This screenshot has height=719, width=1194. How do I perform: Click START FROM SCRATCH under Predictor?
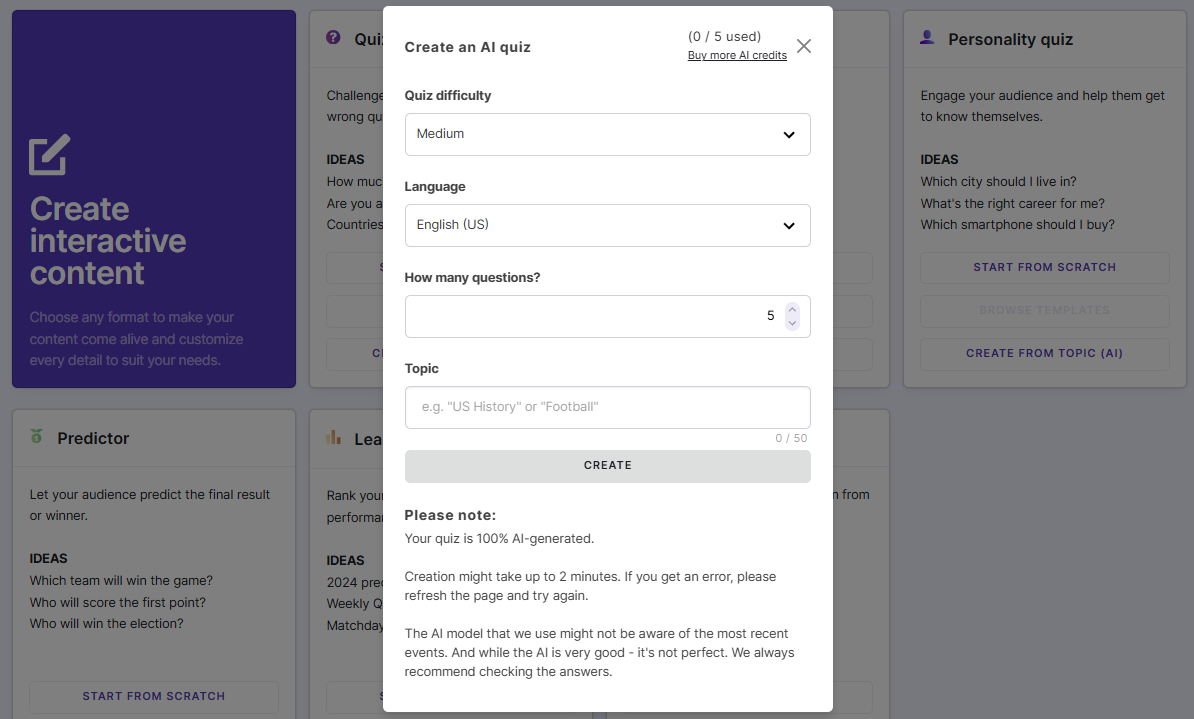153,696
